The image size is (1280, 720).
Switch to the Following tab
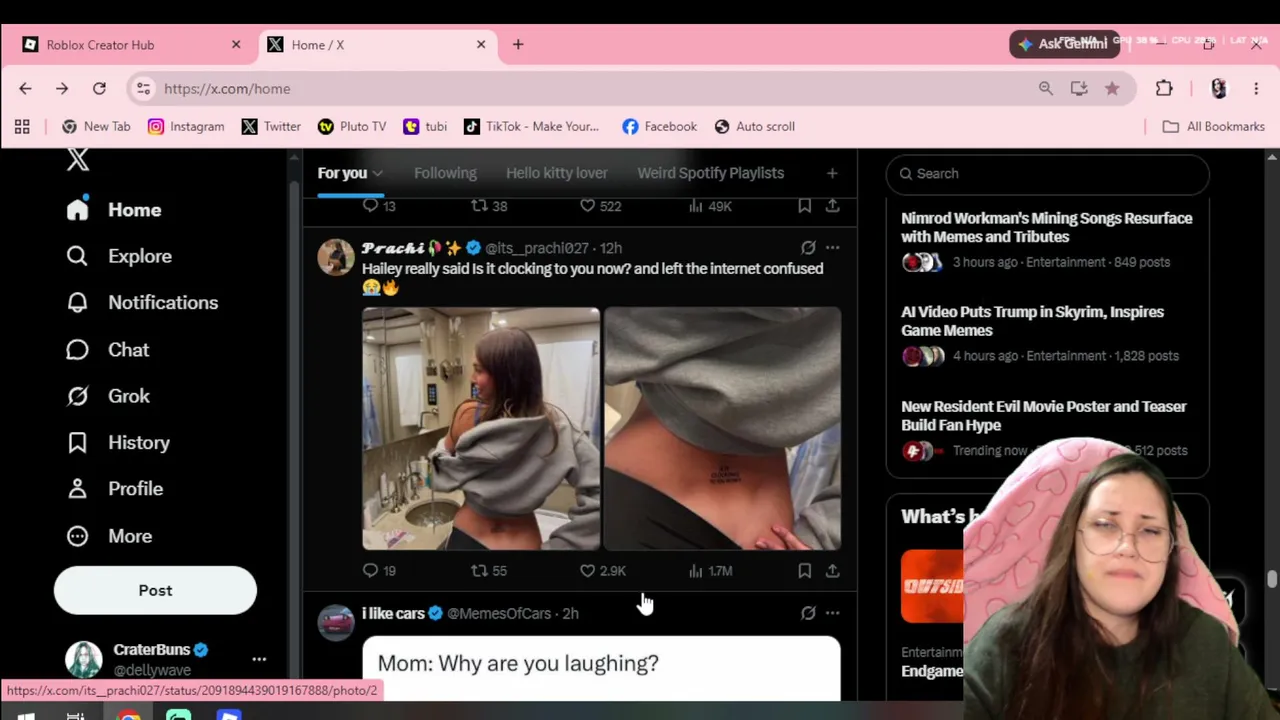coord(445,173)
